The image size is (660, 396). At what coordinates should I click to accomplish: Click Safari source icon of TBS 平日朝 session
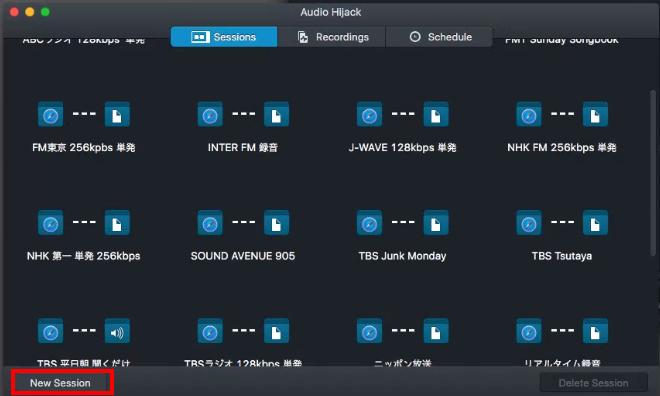pyautogui.click(x=51, y=332)
